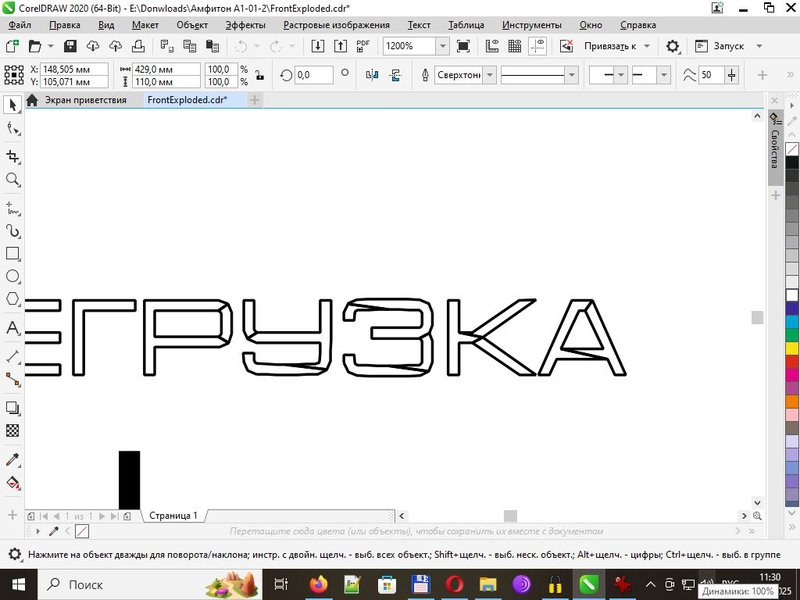Save the document with the floppy icon
Viewport: 800px width, 600px height.
coord(70,46)
